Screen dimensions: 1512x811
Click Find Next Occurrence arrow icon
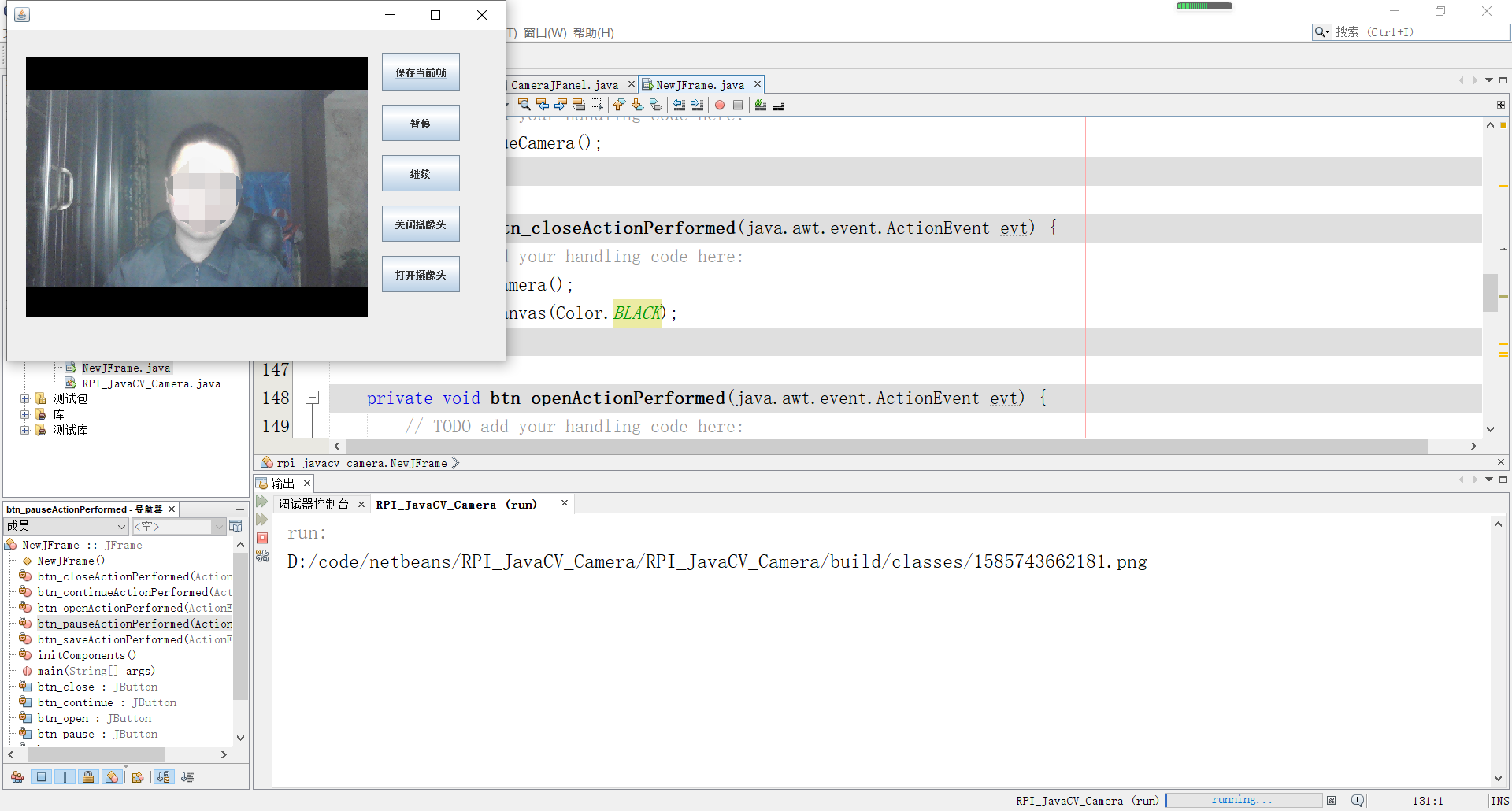click(x=561, y=105)
